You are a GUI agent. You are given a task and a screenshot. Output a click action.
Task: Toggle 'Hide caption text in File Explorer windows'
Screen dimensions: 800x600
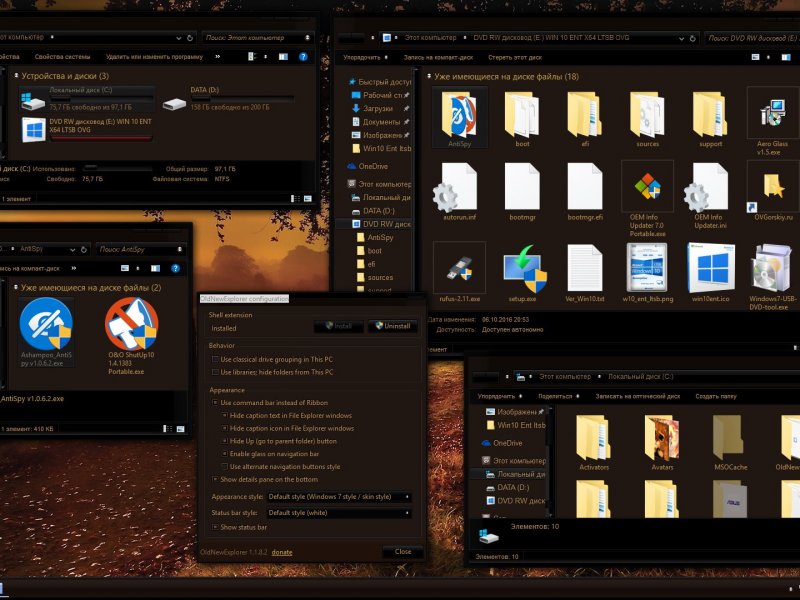(225, 415)
